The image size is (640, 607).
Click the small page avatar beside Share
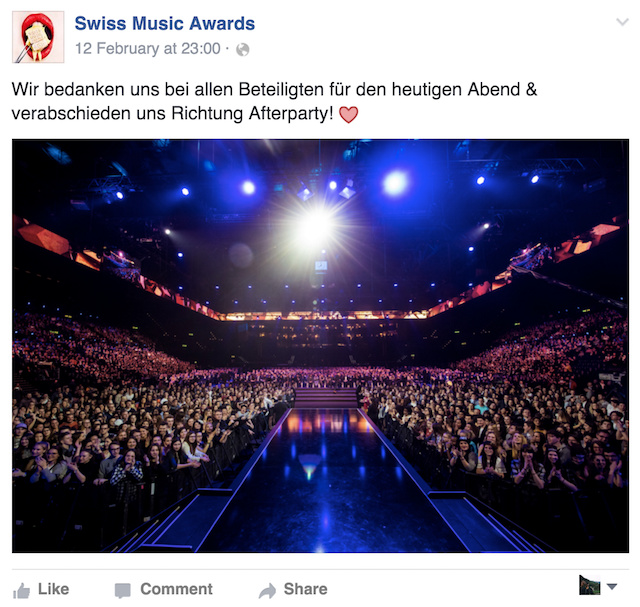[x=590, y=585]
